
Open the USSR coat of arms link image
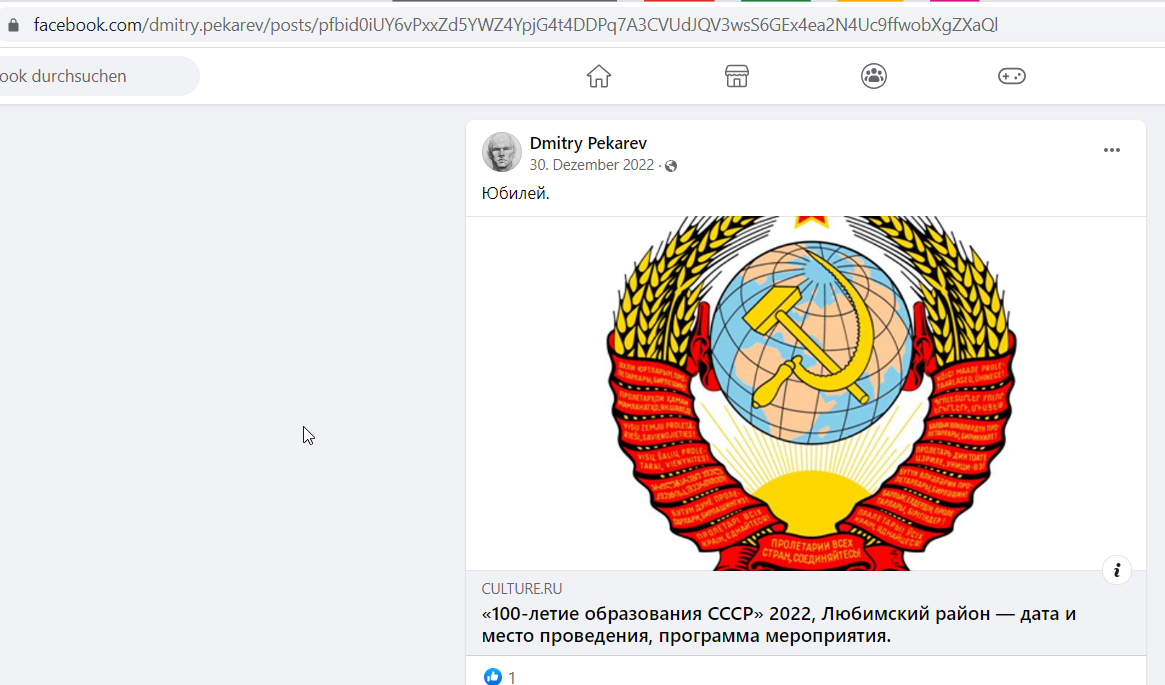click(x=805, y=393)
